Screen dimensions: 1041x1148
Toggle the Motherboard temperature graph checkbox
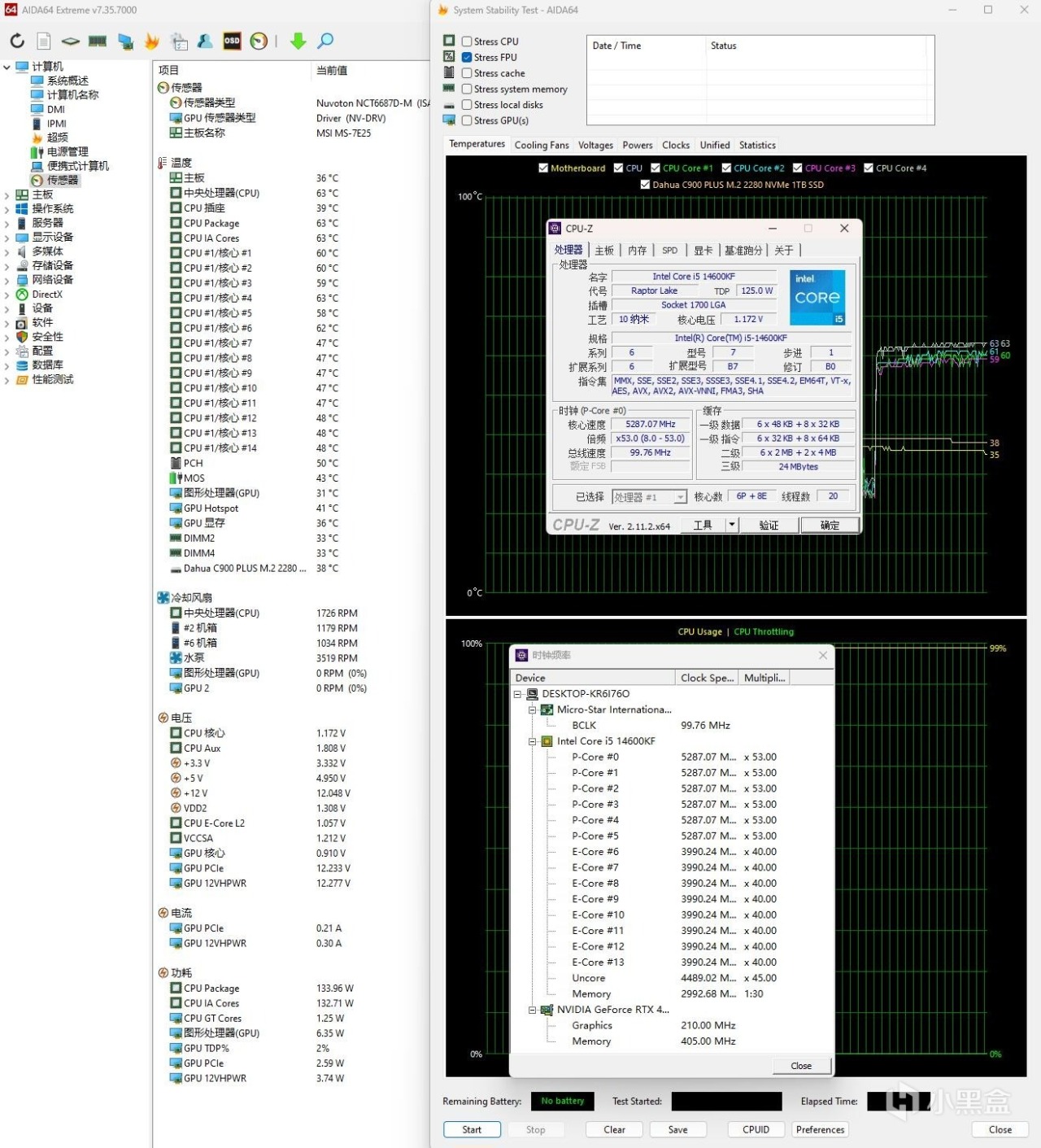(x=543, y=168)
